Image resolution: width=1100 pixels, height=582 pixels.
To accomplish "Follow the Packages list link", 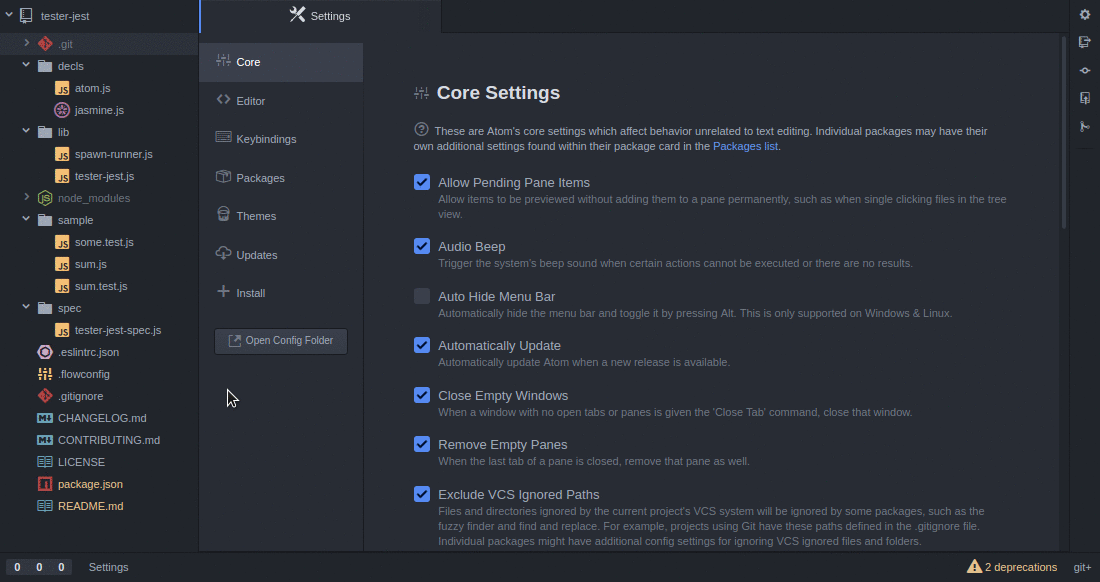I will click(x=745, y=147).
